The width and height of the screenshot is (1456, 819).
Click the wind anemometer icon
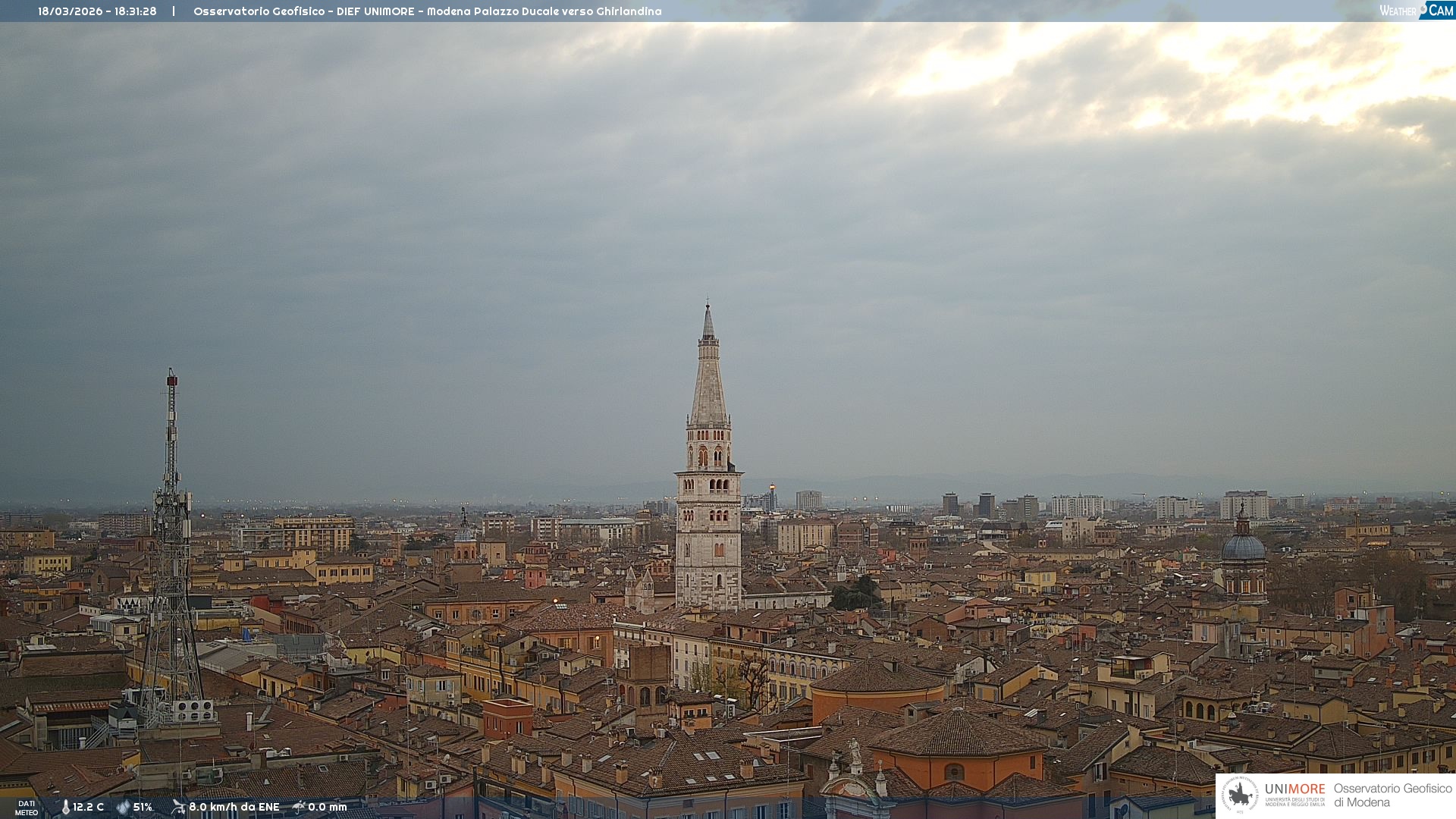tap(178, 807)
